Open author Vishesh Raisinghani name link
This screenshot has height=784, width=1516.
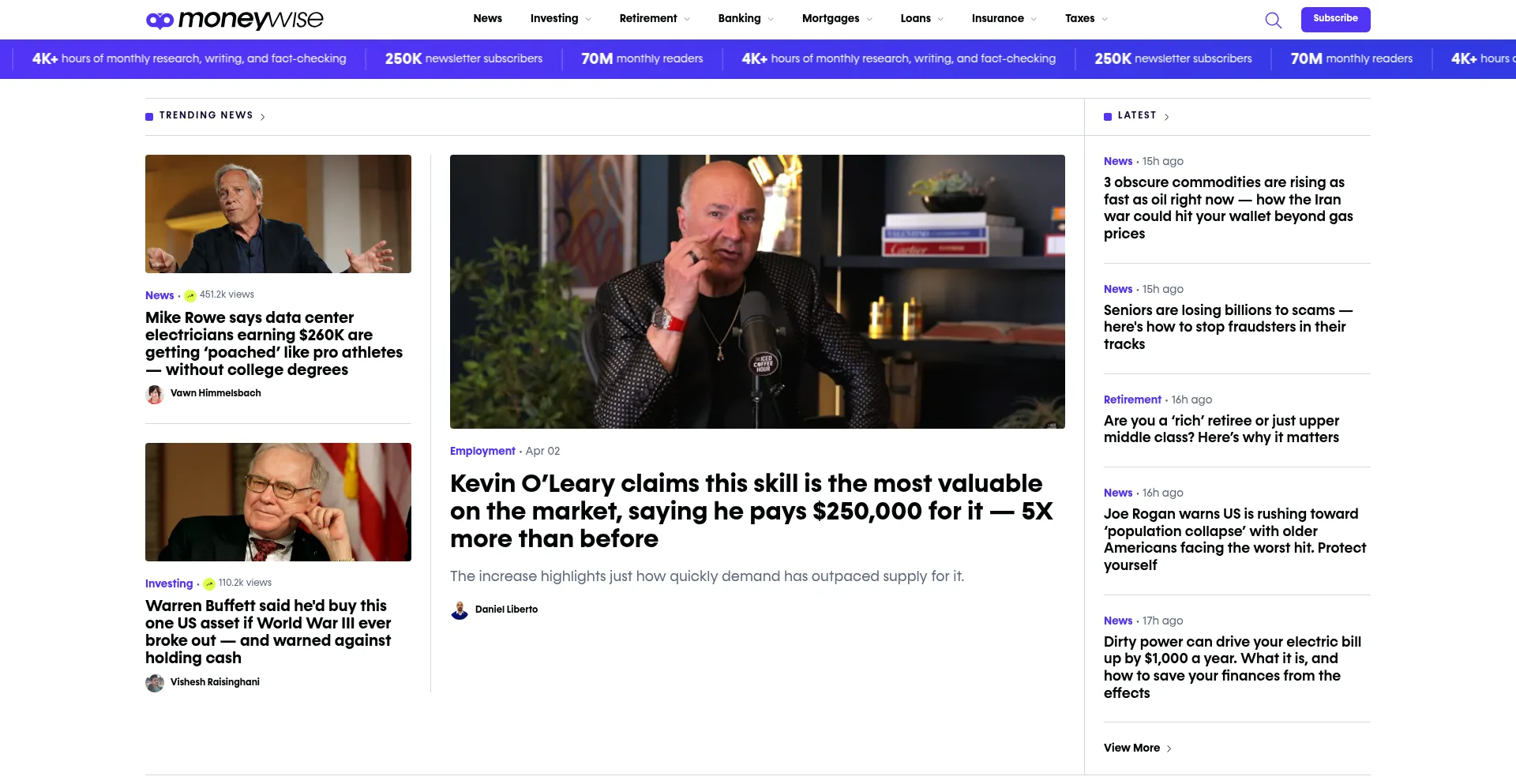pyautogui.click(x=215, y=682)
